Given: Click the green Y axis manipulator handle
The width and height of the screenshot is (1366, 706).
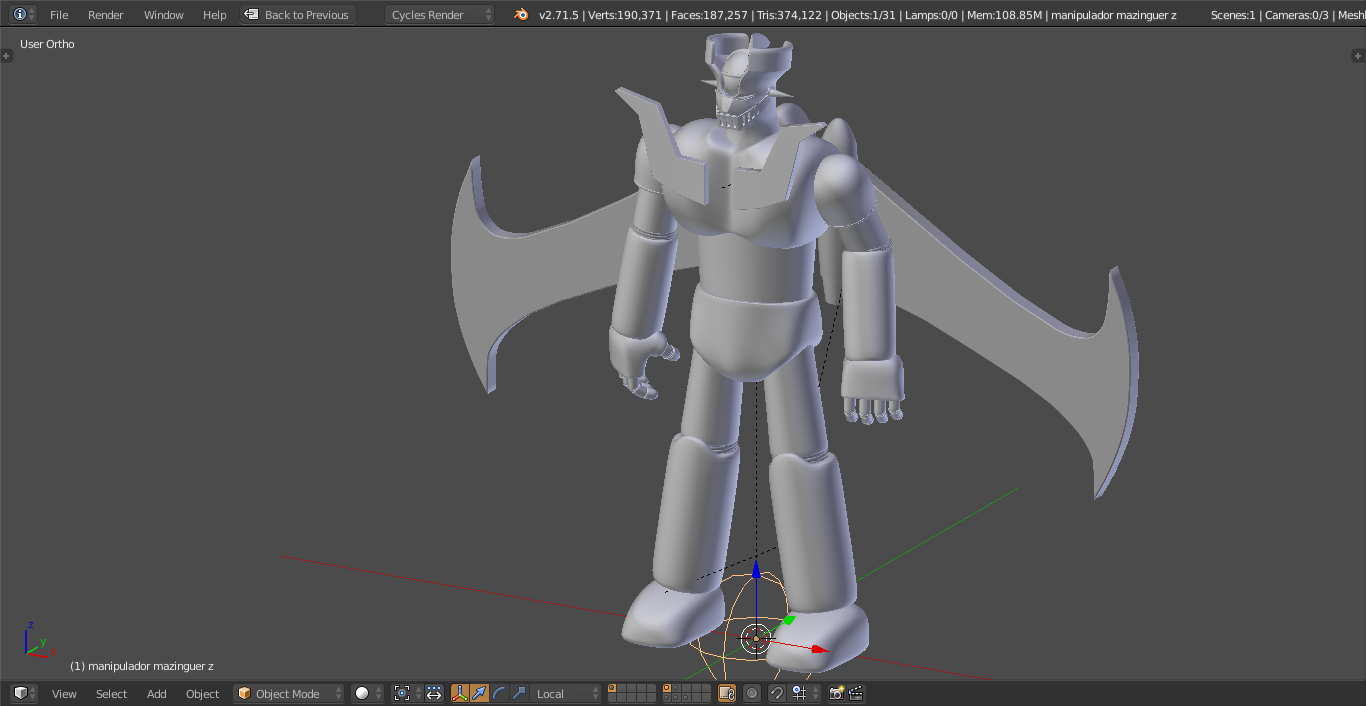Looking at the screenshot, I should (789, 620).
